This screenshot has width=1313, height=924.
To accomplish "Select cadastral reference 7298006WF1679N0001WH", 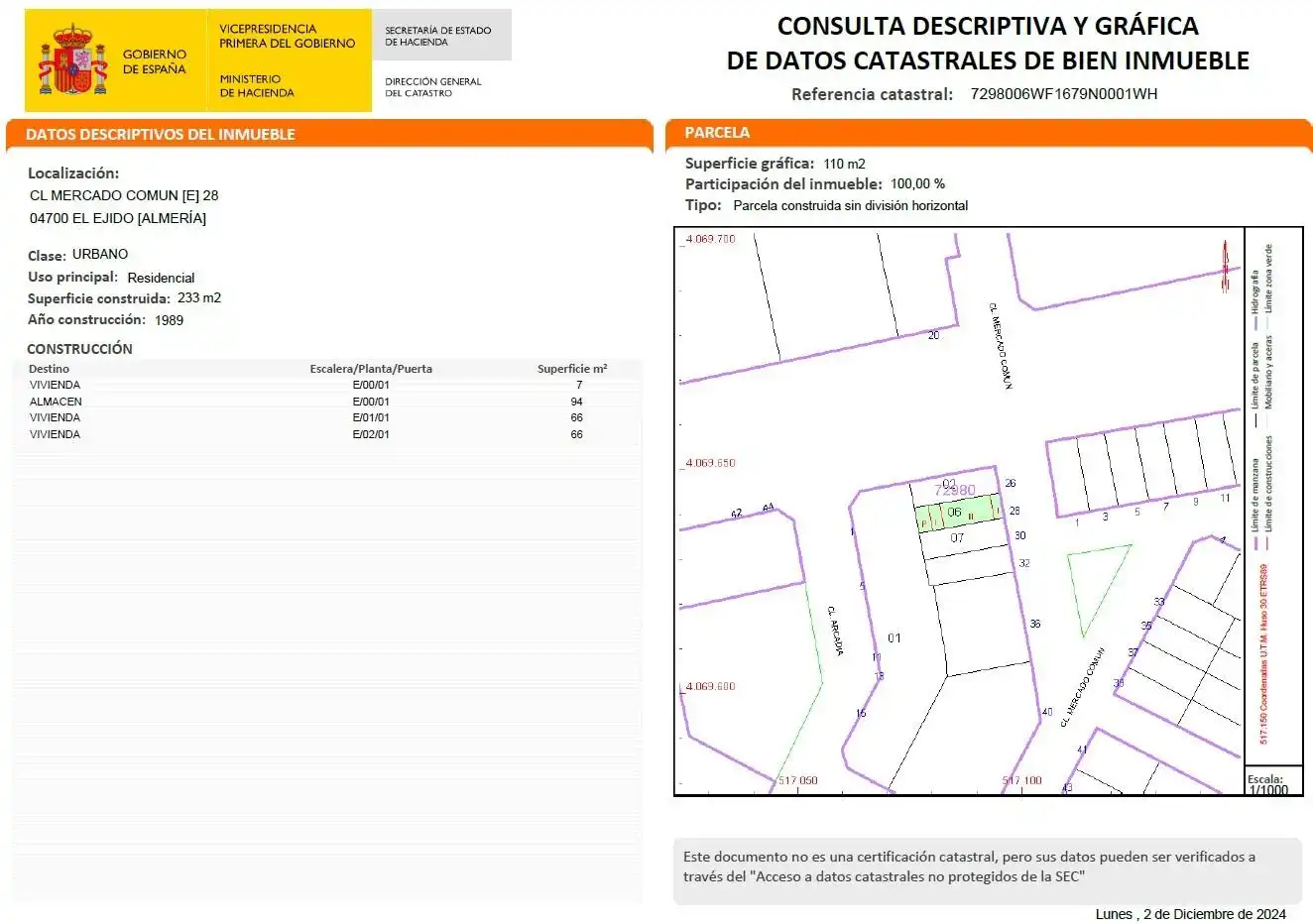I will click(x=1063, y=94).
